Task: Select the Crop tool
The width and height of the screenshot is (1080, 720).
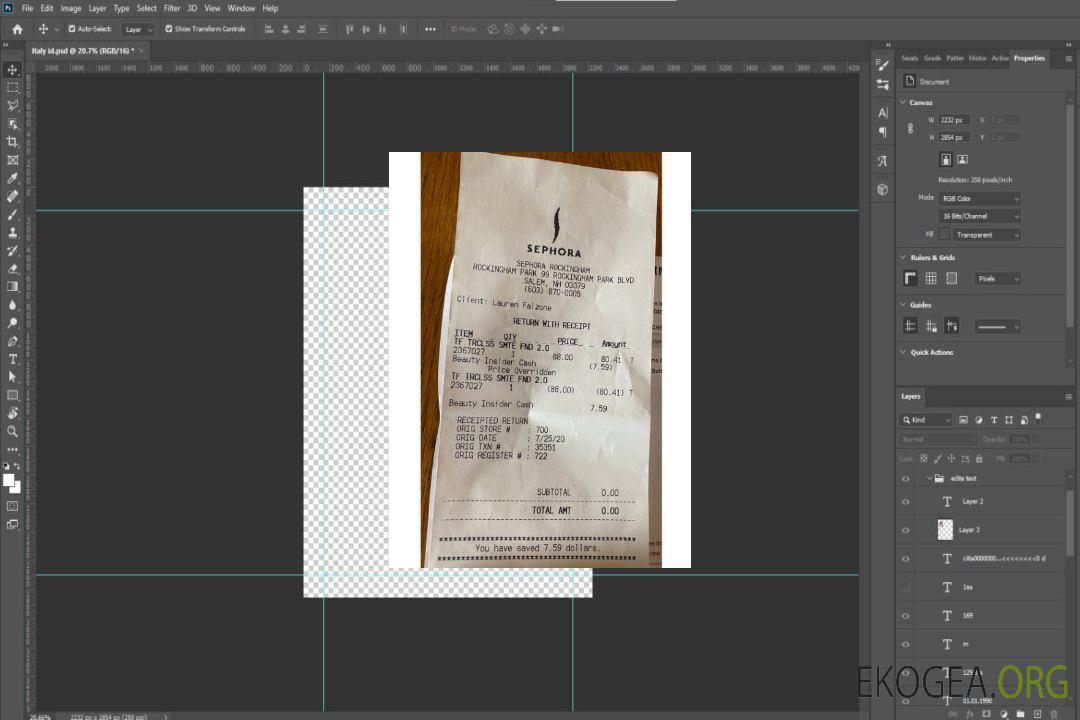Action: [12, 141]
